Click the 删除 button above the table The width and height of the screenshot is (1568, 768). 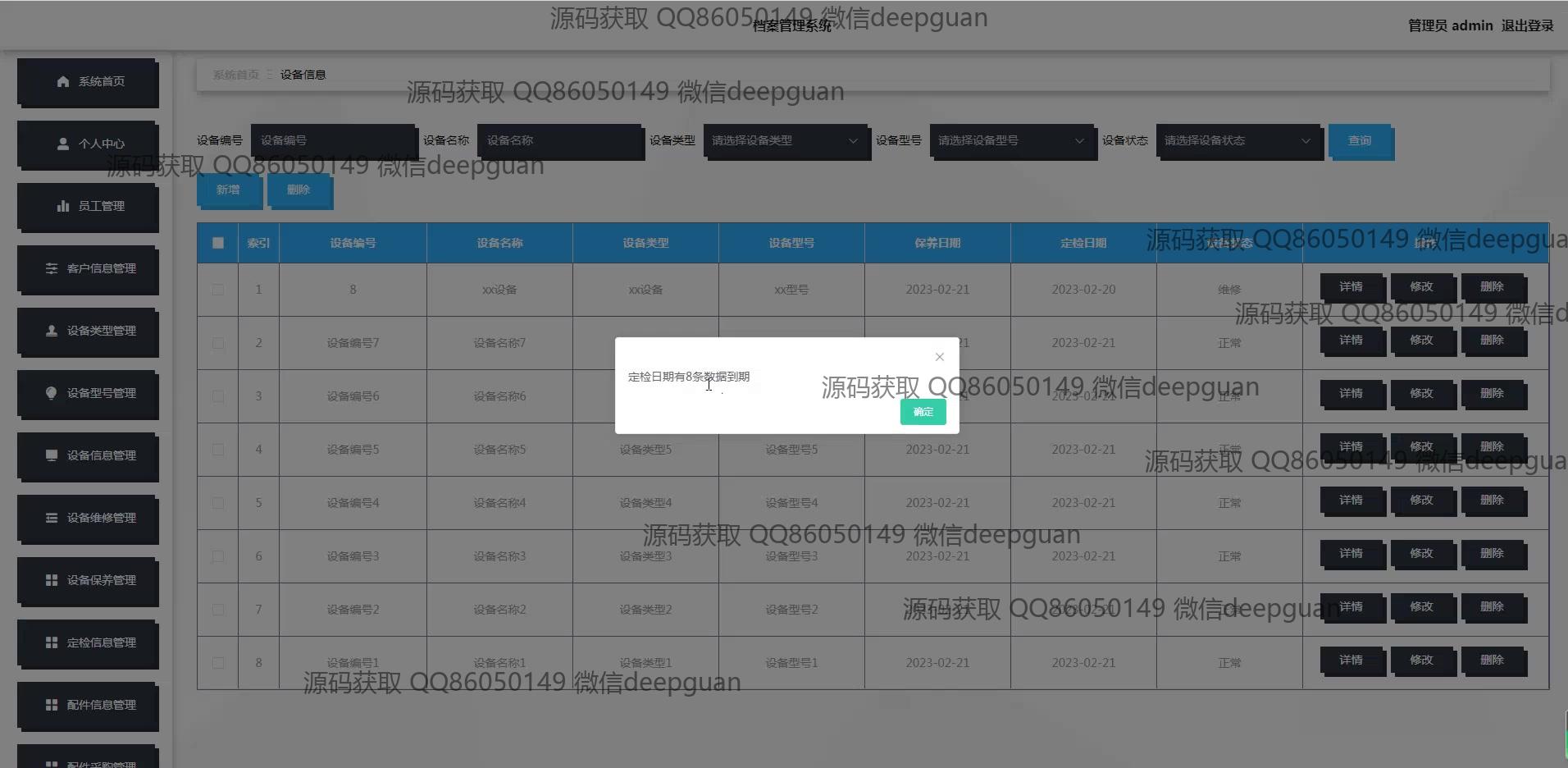click(299, 190)
